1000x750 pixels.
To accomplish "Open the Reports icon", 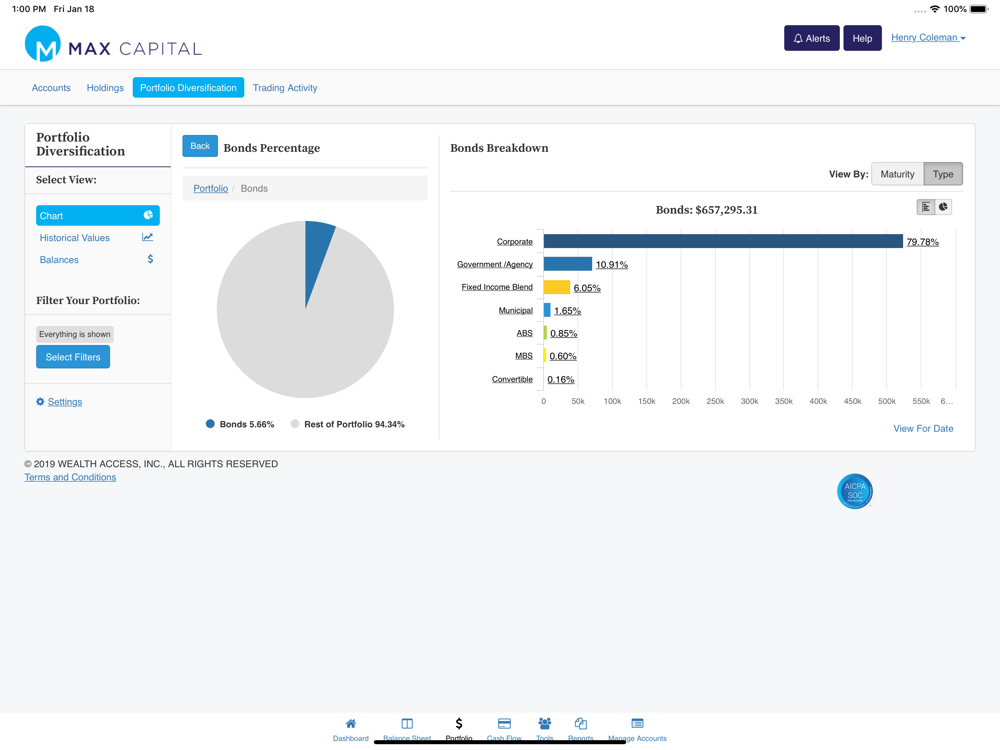I will coord(580,723).
